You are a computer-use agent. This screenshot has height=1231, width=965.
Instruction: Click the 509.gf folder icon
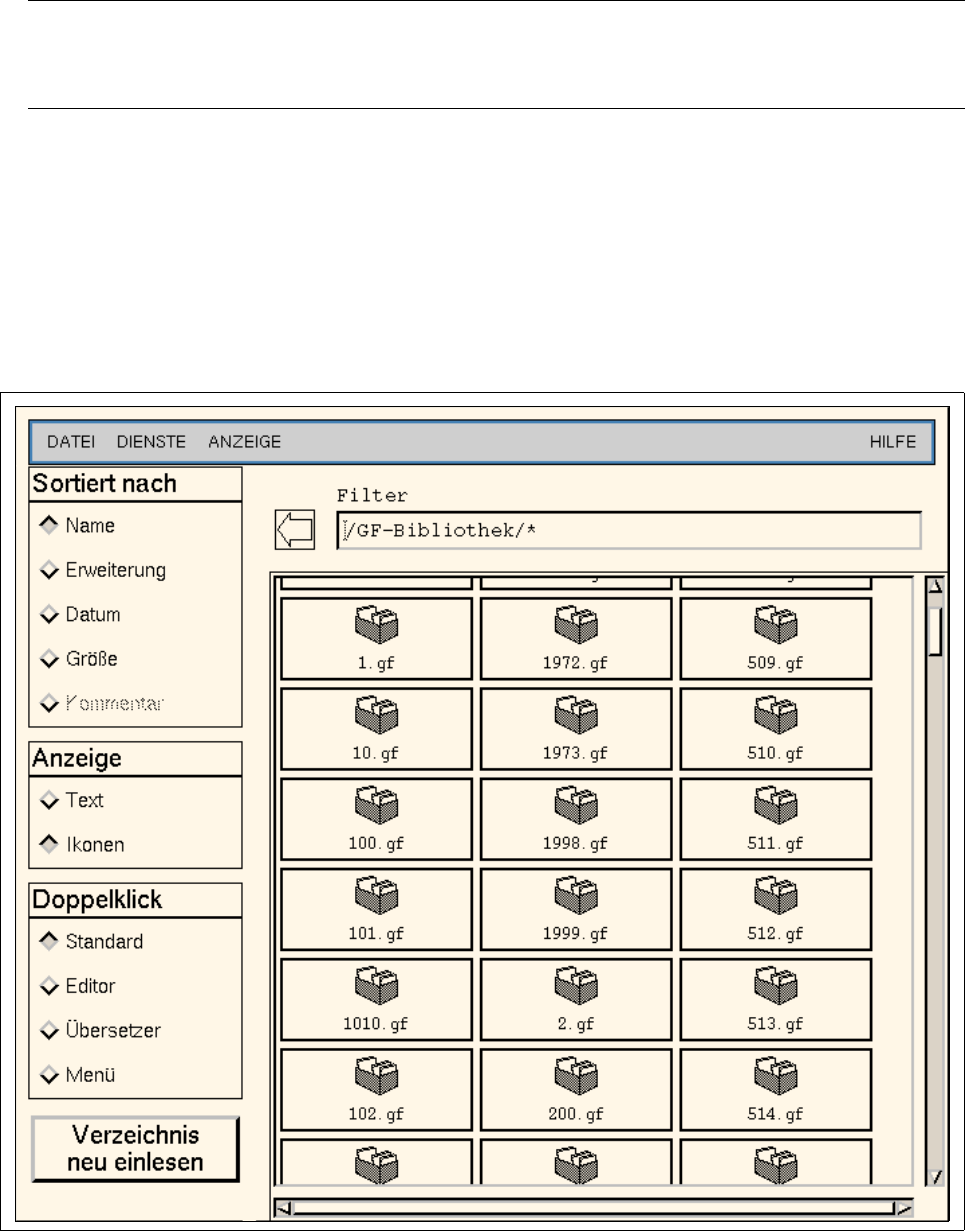tap(776, 627)
